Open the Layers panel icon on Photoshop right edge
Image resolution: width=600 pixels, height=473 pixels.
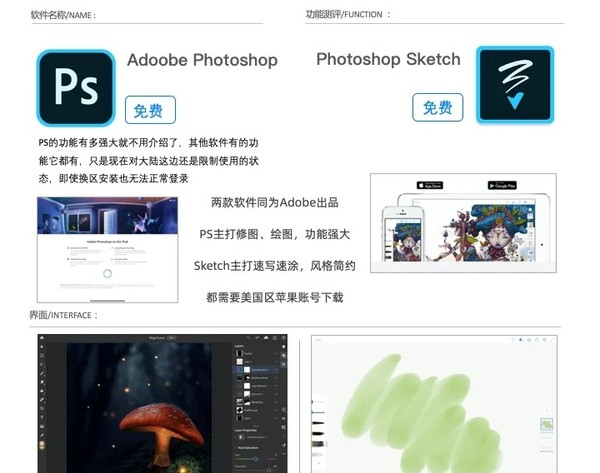[284, 347]
